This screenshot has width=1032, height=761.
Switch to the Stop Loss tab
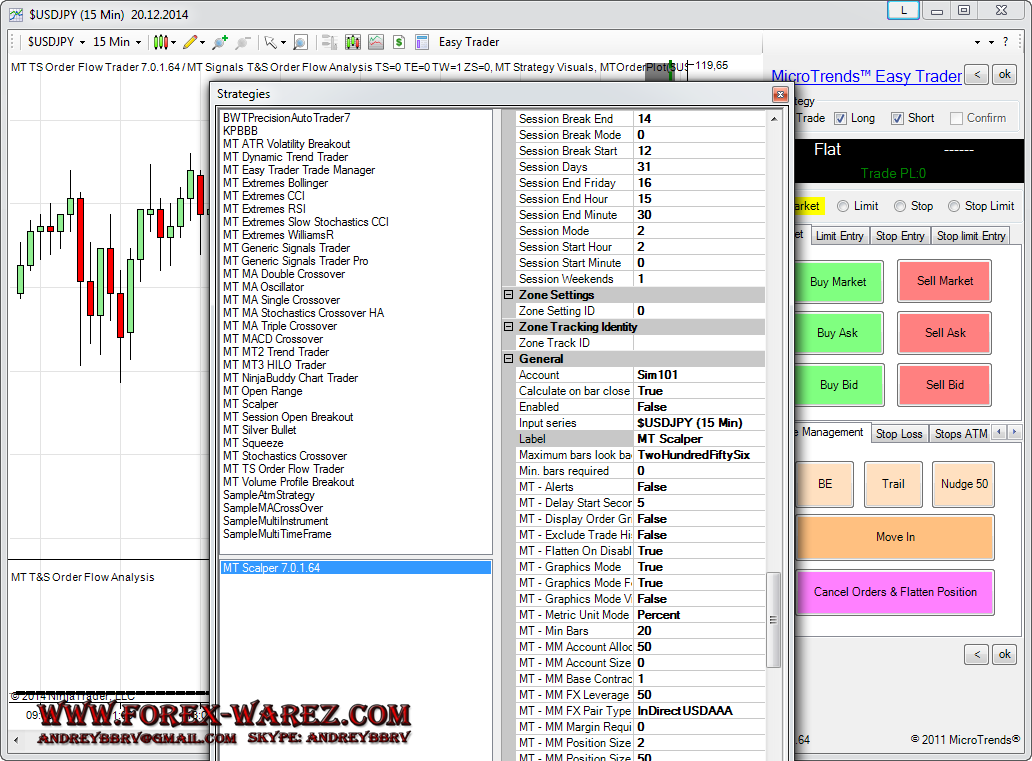(x=898, y=434)
